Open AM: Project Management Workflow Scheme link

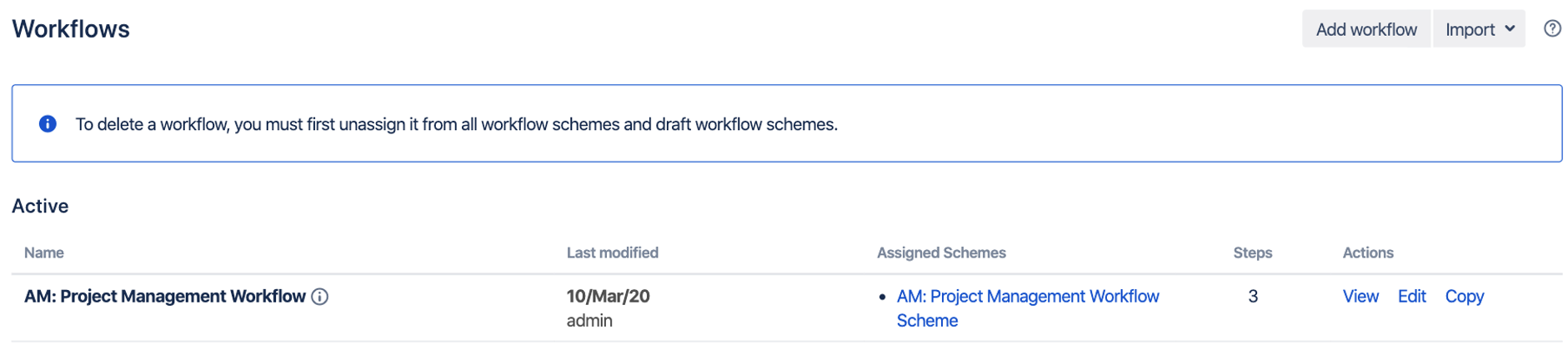pyautogui.click(x=1027, y=297)
